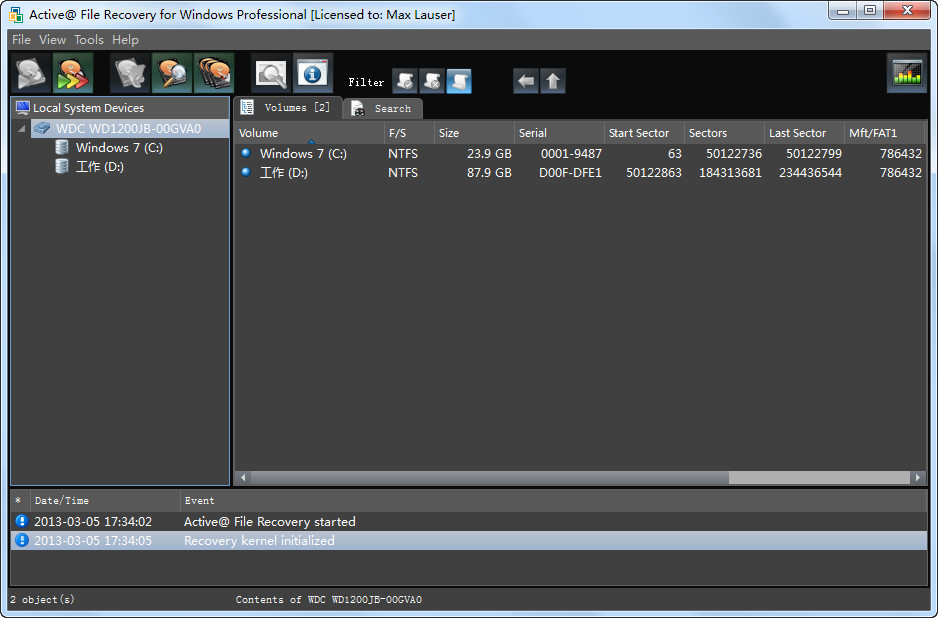Click the hard drive icon beside WDC WD1200JB
The height and width of the screenshot is (618, 938).
[x=42, y=129]
